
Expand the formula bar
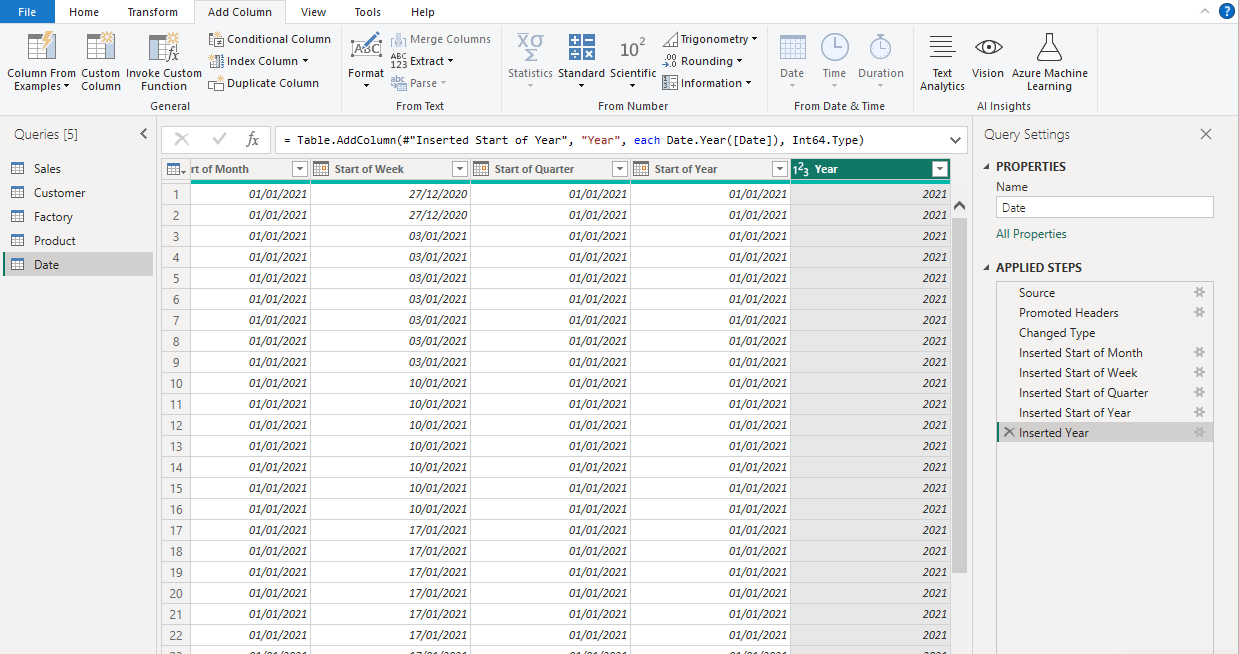tap(955, 140)
